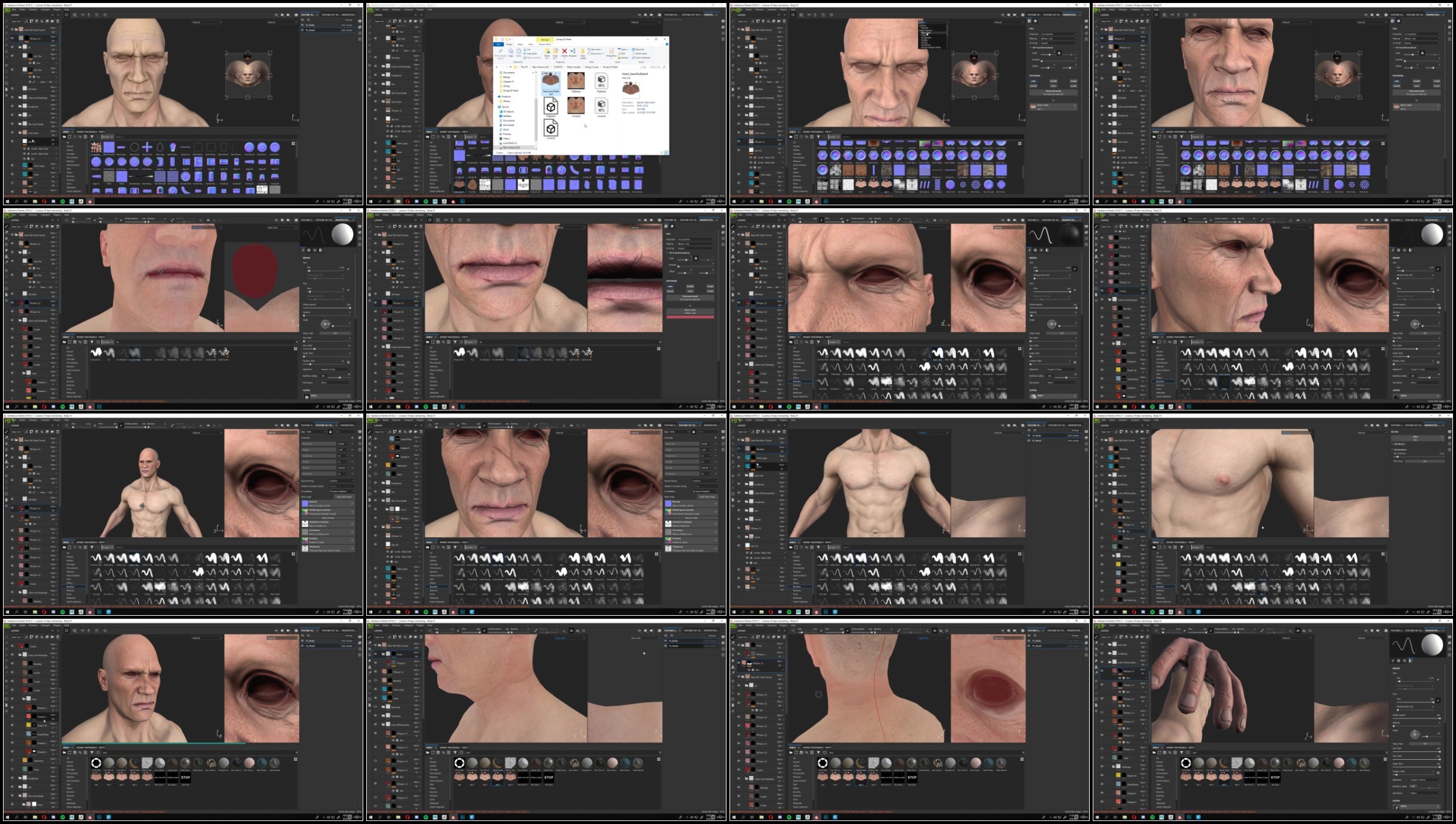This screenshot has width=1456, height=824.
Task: Click History in File Explorer's Open group
Action: click(x=623, y=58)
